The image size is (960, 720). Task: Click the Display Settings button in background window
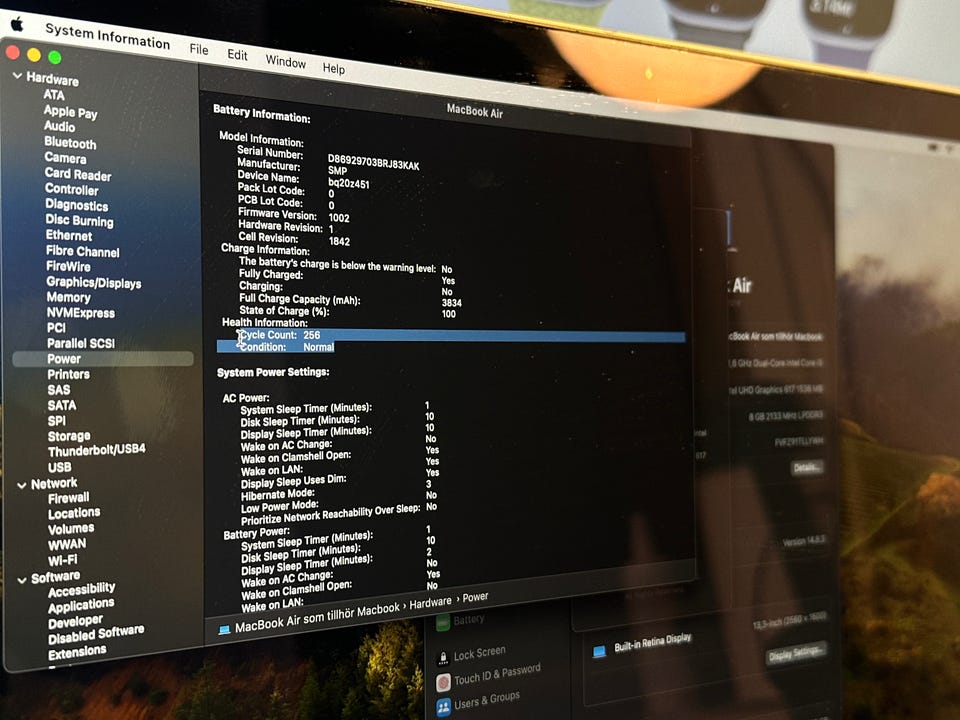point(797,654)
